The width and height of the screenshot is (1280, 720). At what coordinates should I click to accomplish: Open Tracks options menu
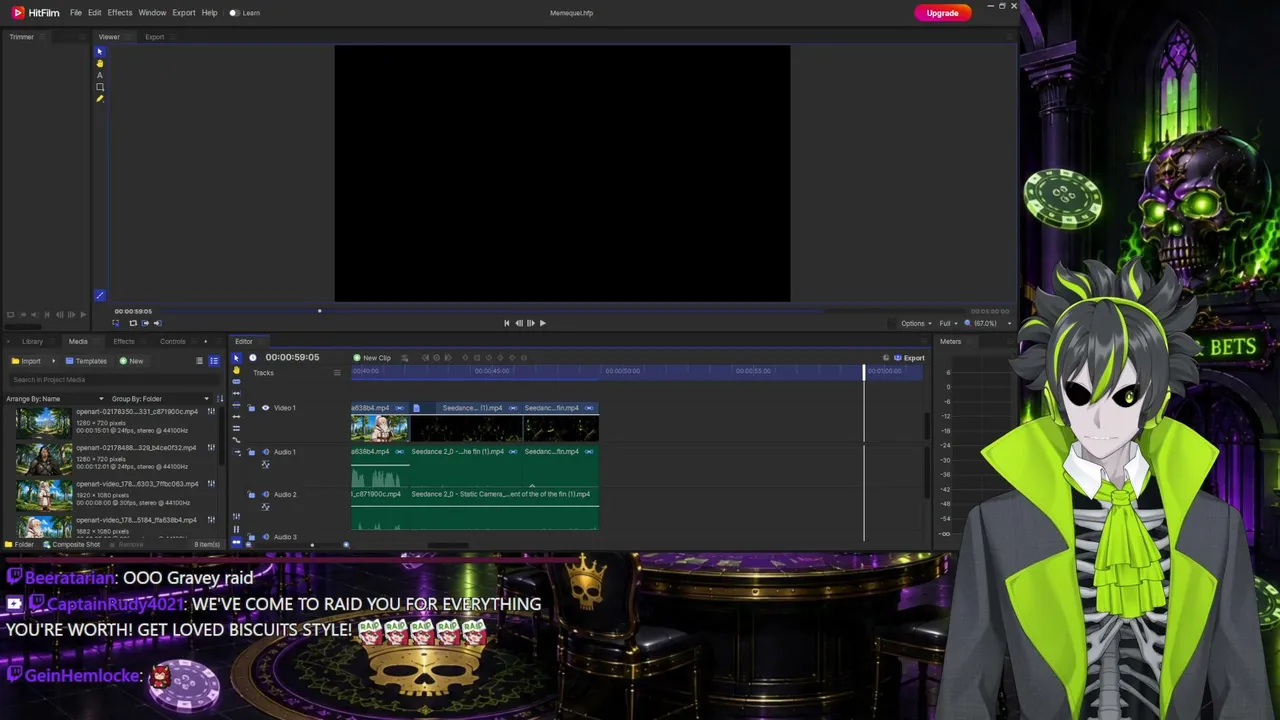pos(337,373)
